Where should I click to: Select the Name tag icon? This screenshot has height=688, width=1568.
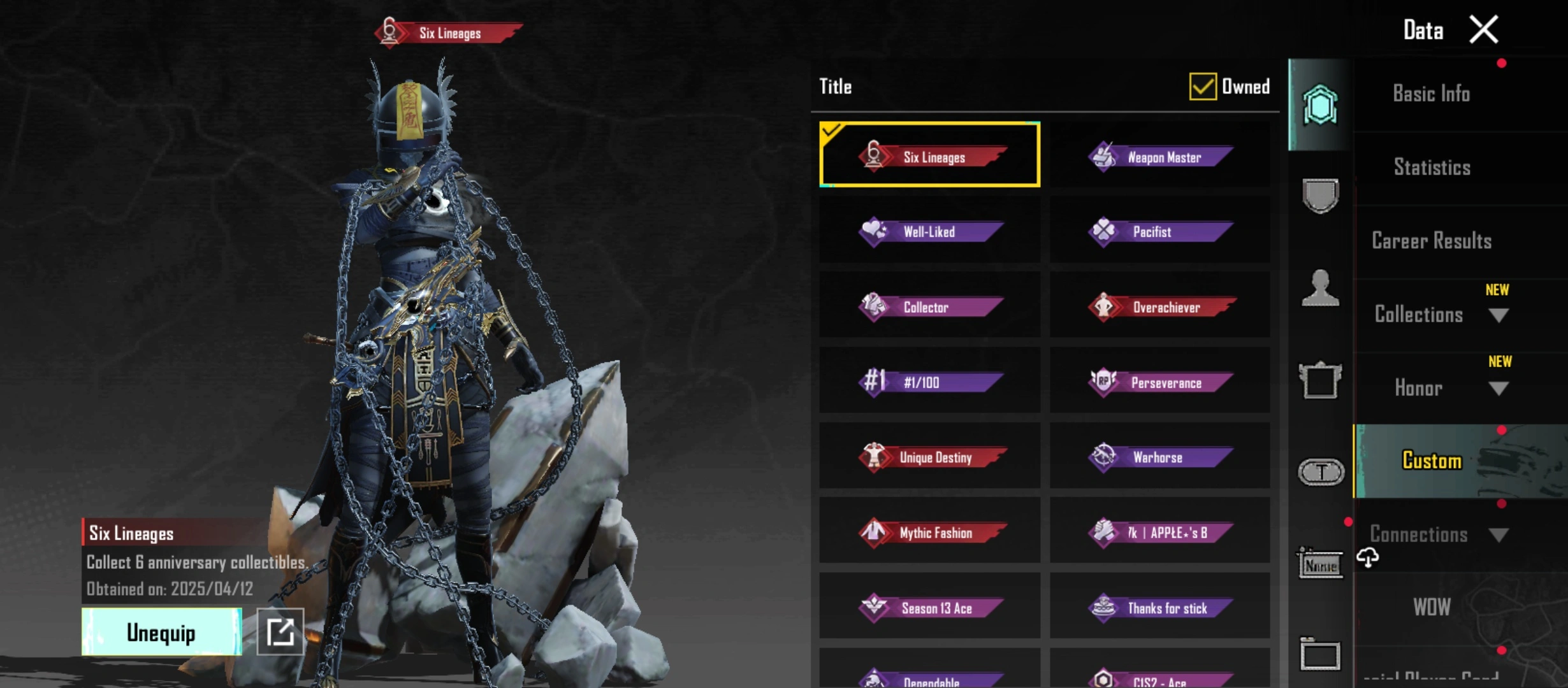pos(1320,564)
